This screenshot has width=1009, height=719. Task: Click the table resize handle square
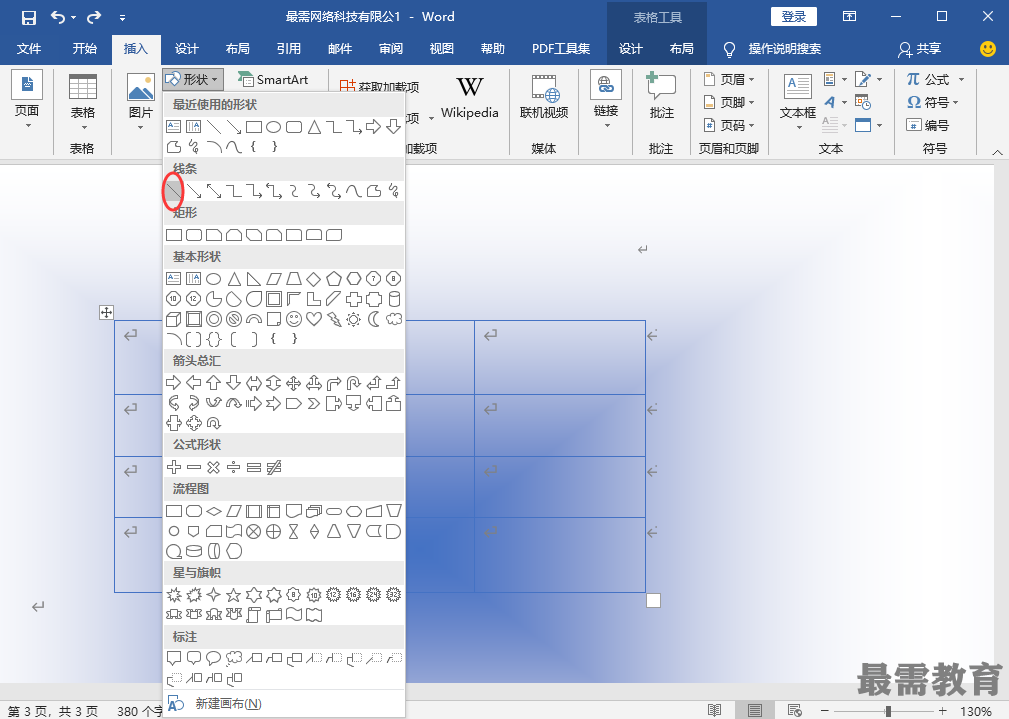coord(653,601)
